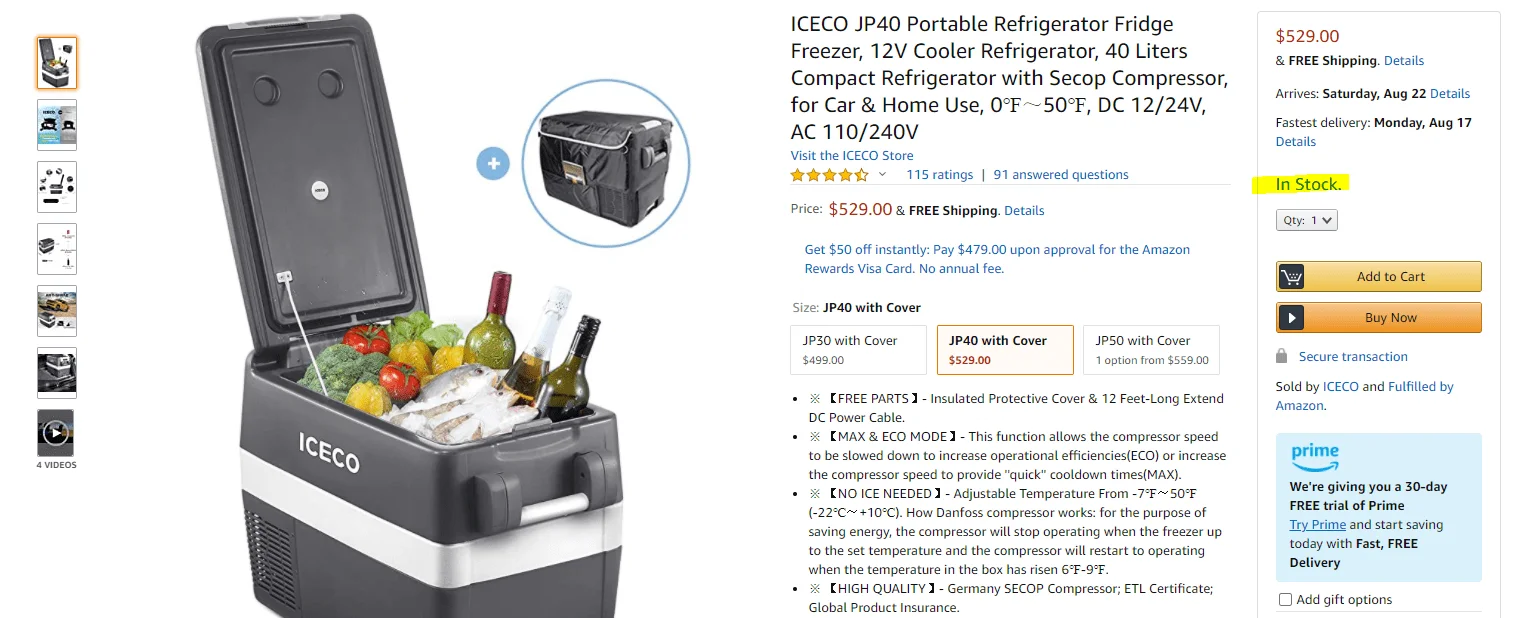1522x618 pixels.
Task: Click the Prime logo
Action: click(1314, 457)
